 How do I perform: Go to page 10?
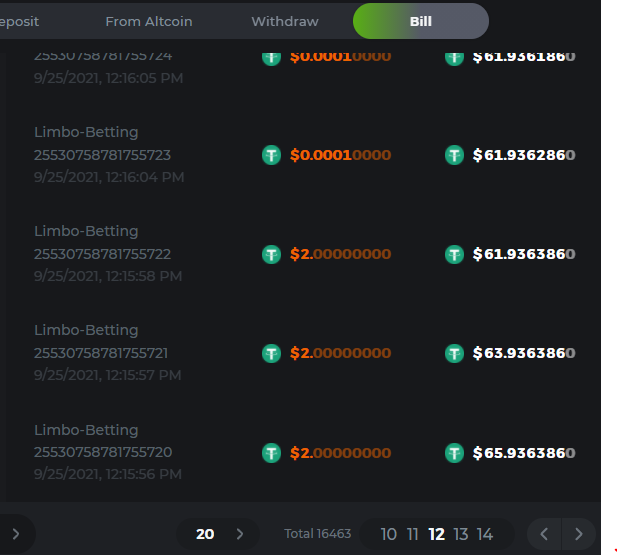click(x=388, y=534)
